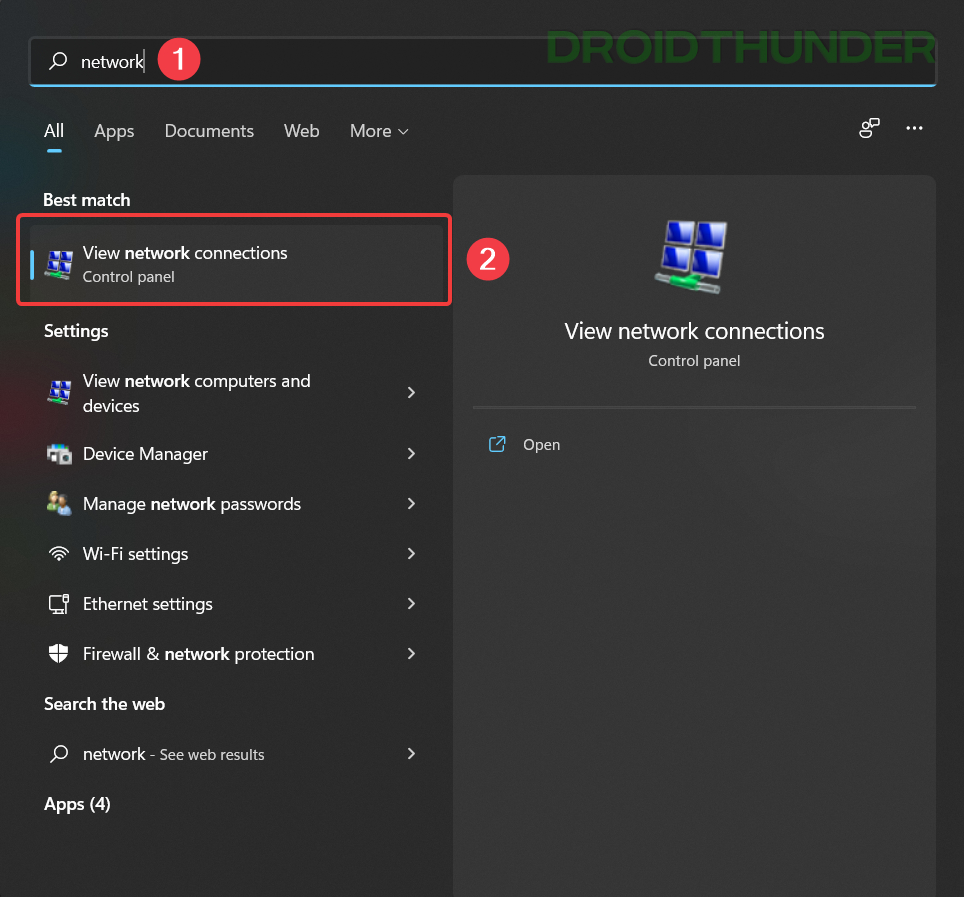
Task: Expand the Manage network passwords chevron
Action: pyautogui.click(x=411, y=504)
